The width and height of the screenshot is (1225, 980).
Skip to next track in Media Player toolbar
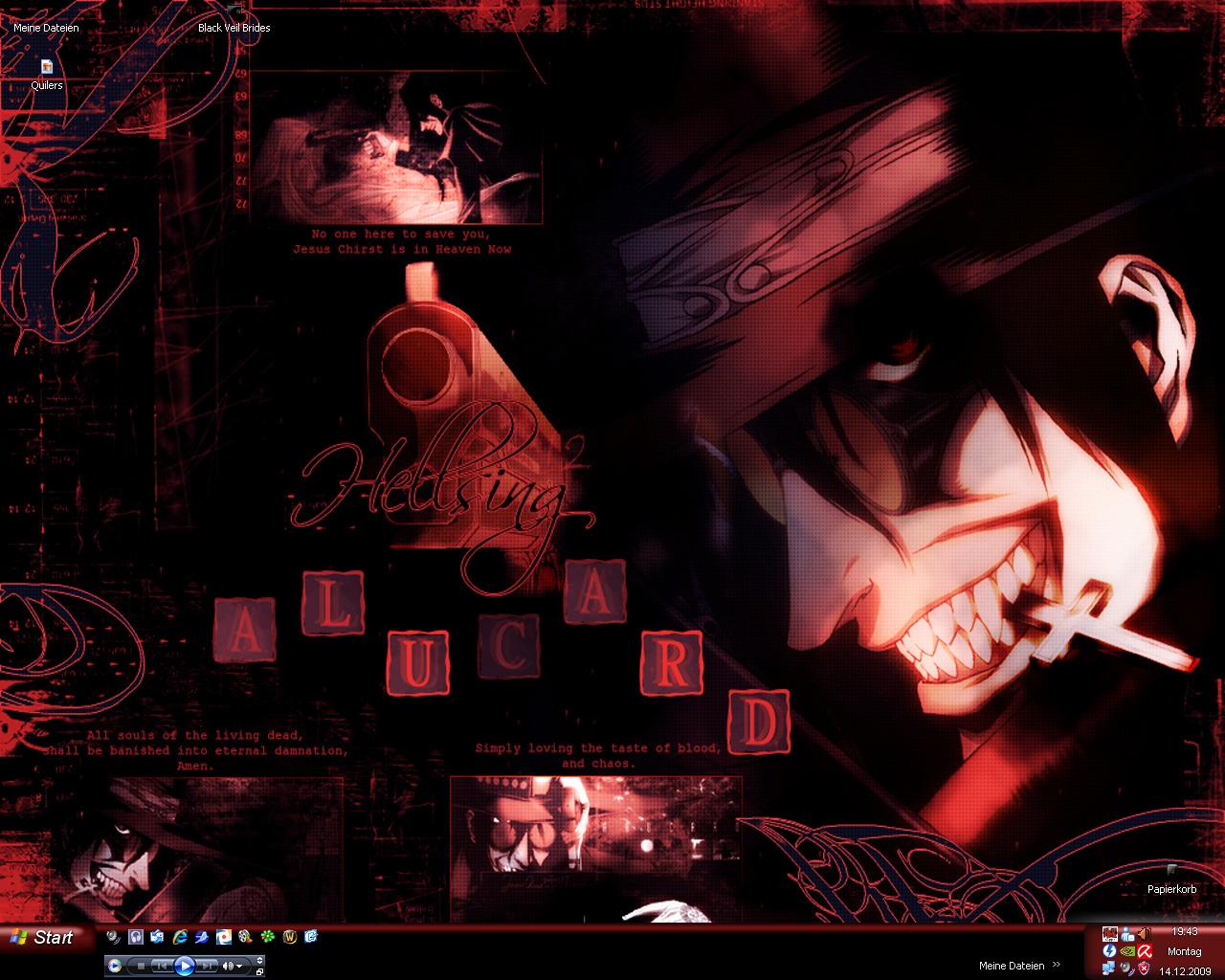206,966
